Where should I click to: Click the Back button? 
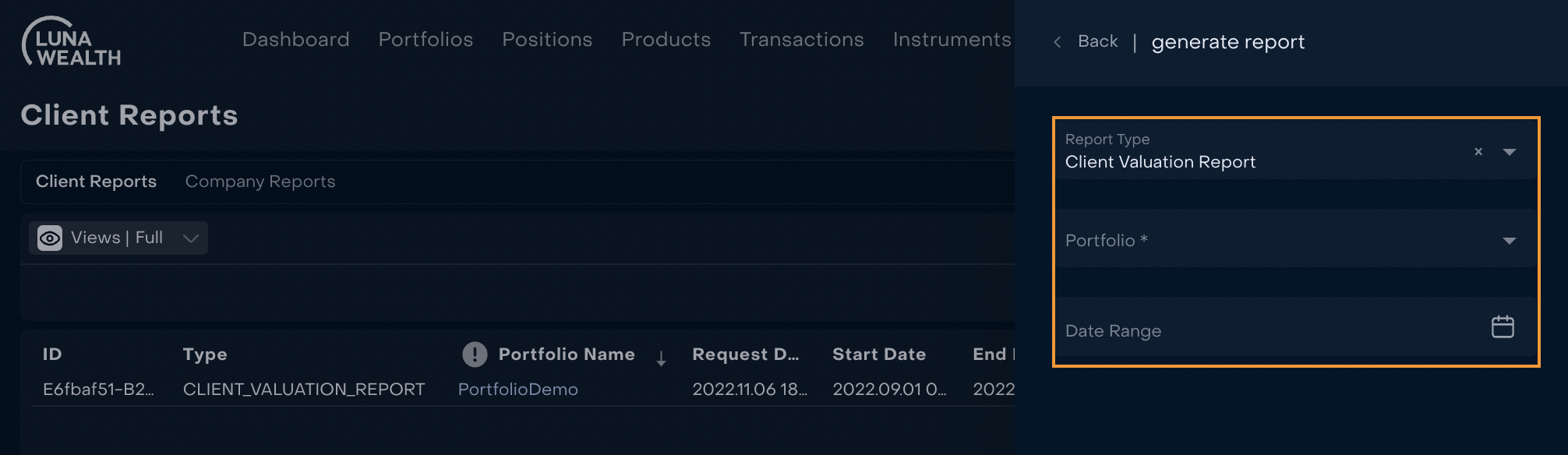pyautogui.click(x=1097, y=41)
